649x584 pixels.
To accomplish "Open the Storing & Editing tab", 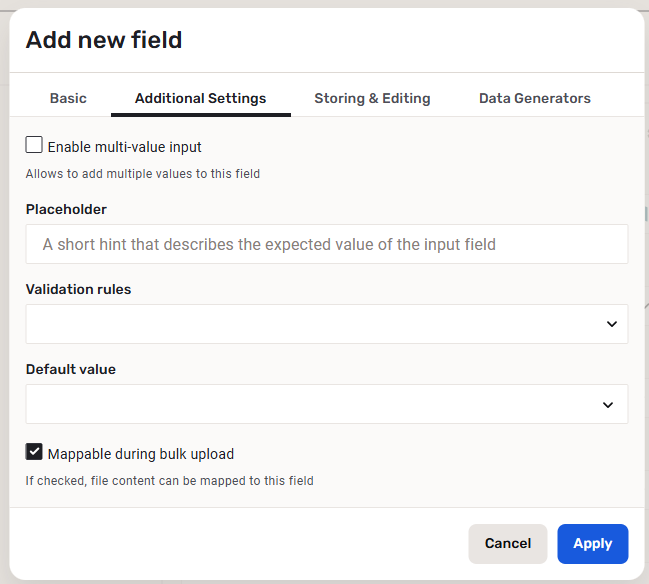I will pyautogui.click(x=372, y=98).
